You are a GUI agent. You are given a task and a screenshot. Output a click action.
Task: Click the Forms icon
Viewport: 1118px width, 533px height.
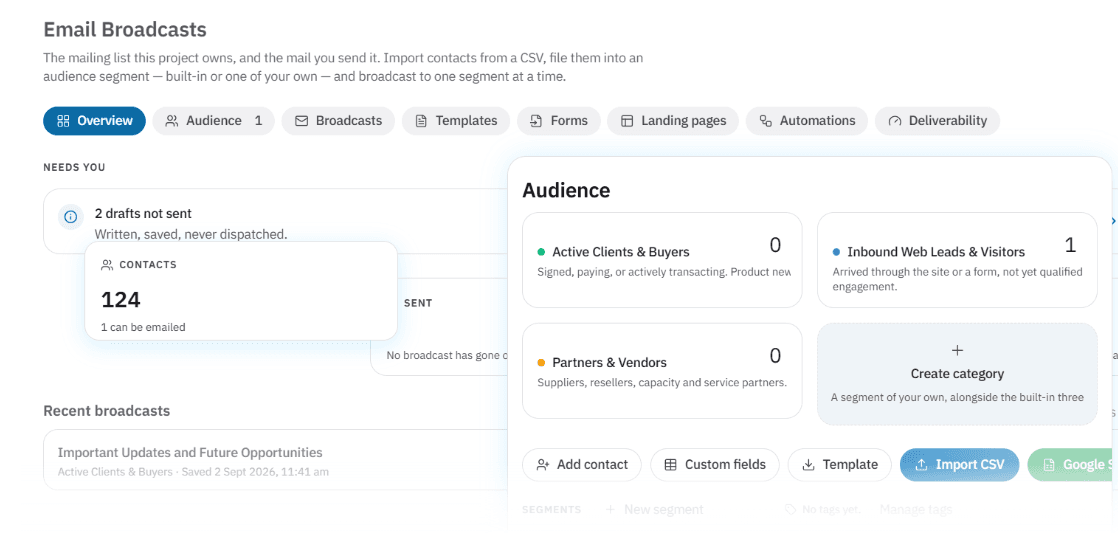point(536,121)
